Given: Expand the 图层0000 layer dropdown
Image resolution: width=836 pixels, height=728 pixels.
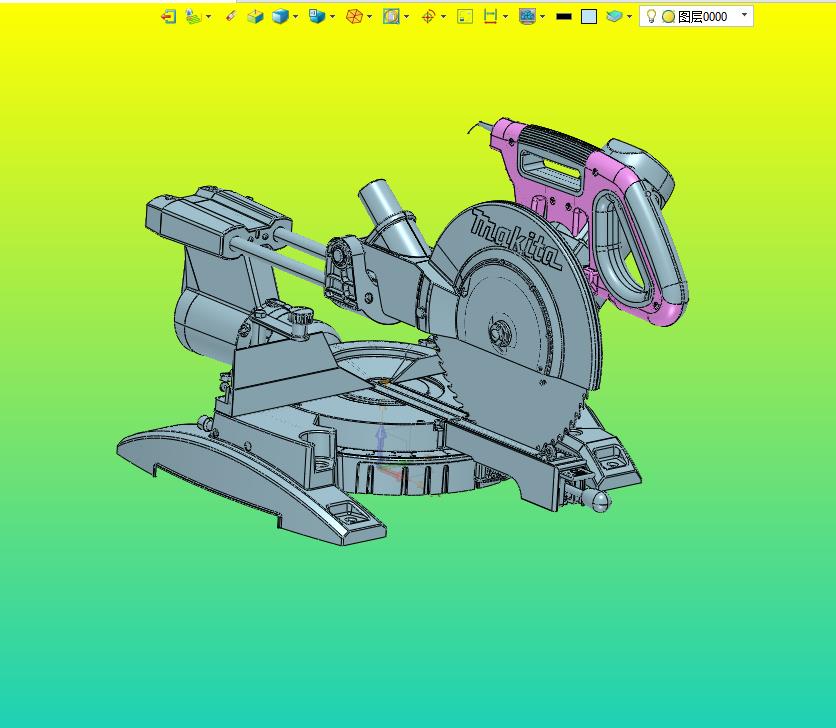Looking at the screenshot, I should coord(744,15).
